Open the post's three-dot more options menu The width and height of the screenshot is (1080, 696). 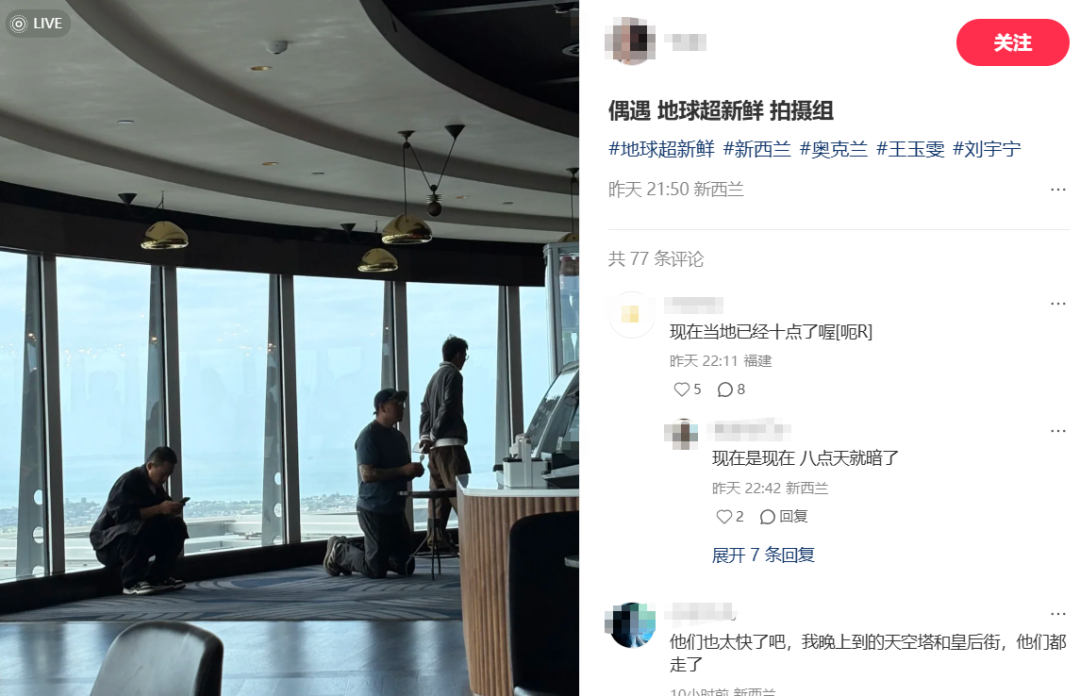1058,190
